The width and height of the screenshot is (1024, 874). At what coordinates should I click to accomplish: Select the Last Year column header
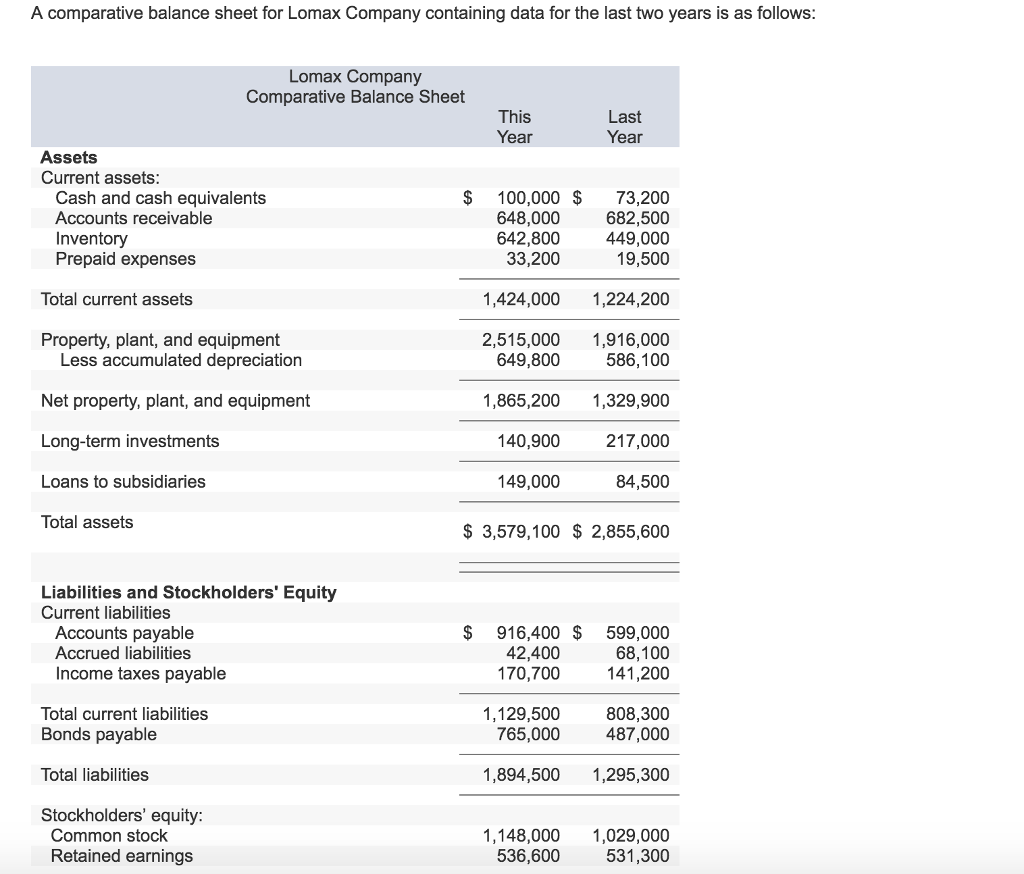(624, 126)
